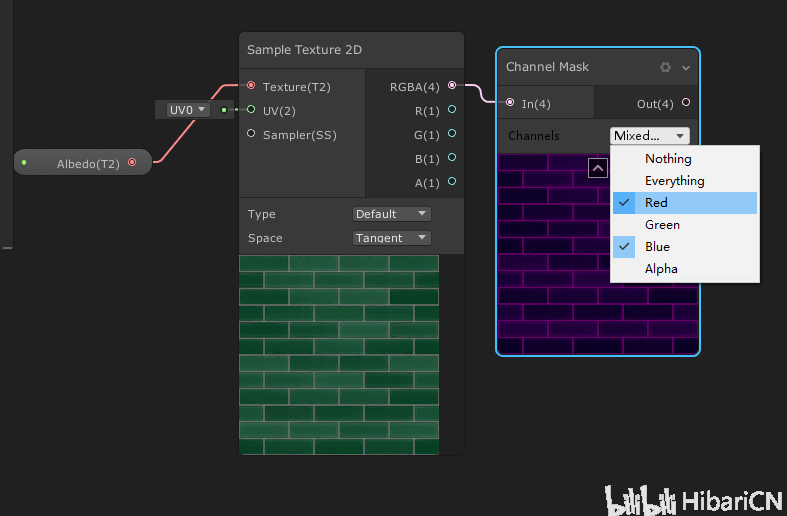The image size is (787, 516).
Task: Click the Channel Mask In(4) port
Action: point(510,102)
